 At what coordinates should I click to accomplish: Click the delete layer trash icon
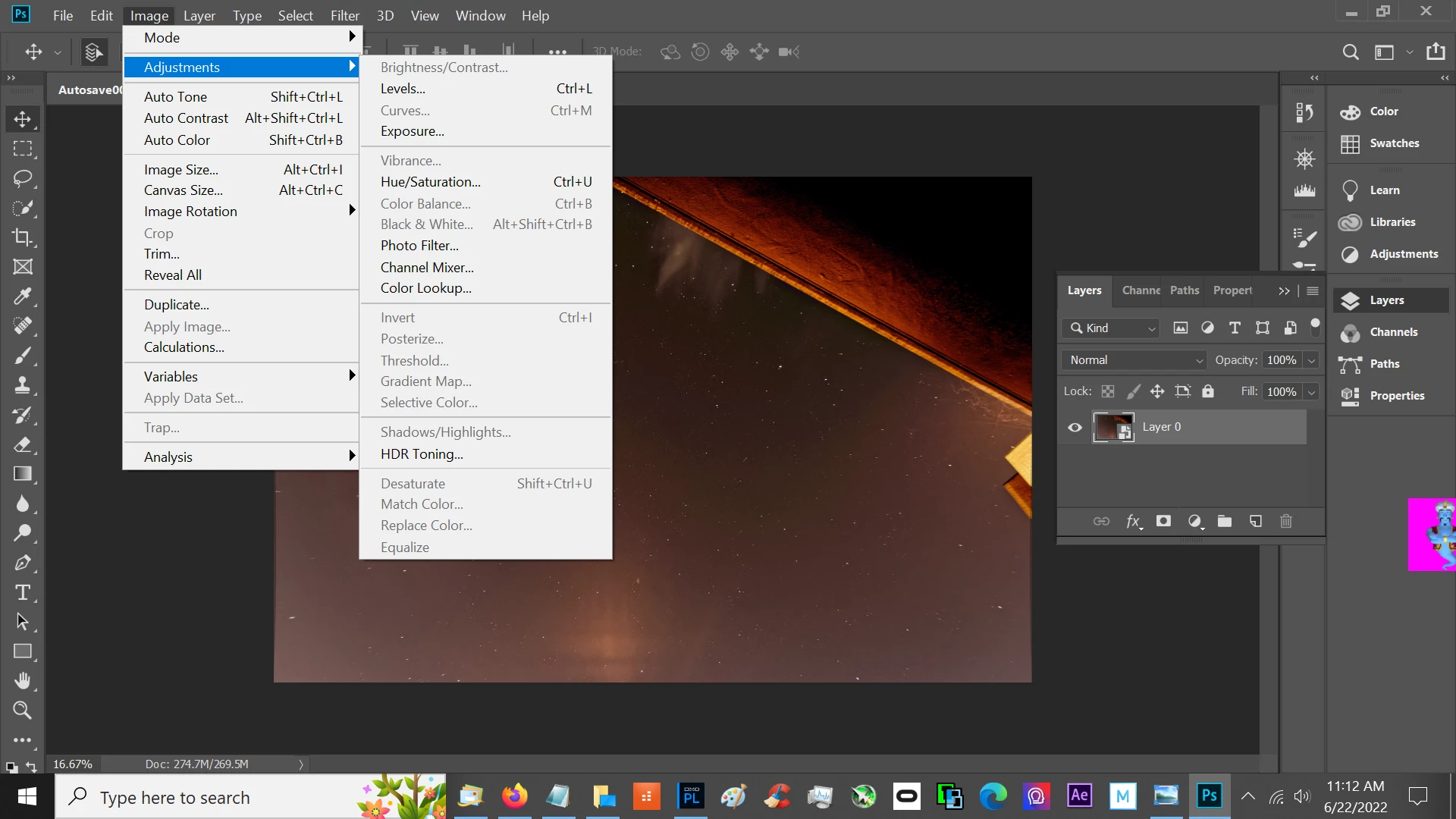click(1286, 521)
